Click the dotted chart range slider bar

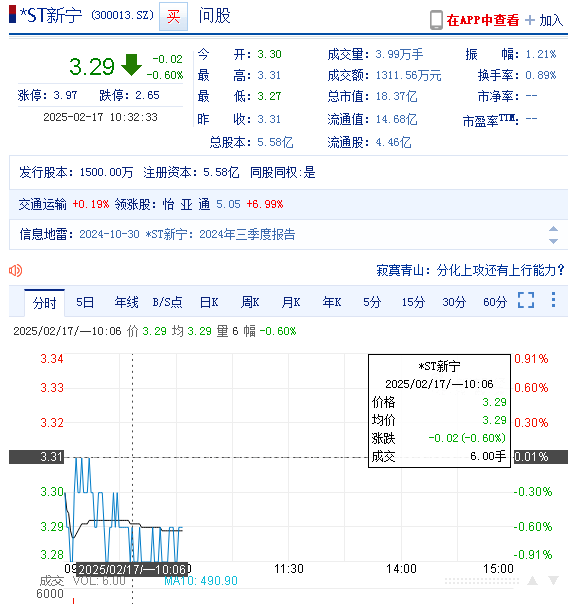tap(481, 581)
